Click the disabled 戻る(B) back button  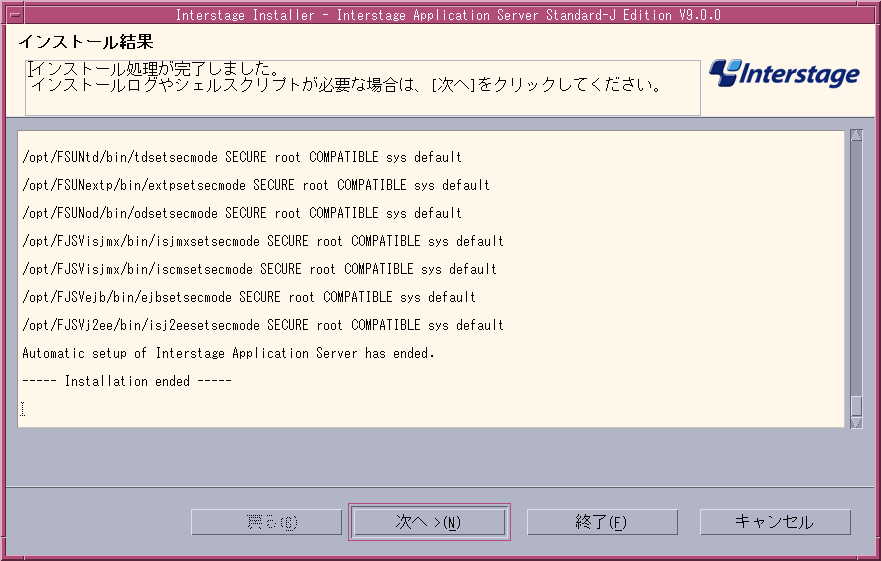coord(266,522)
